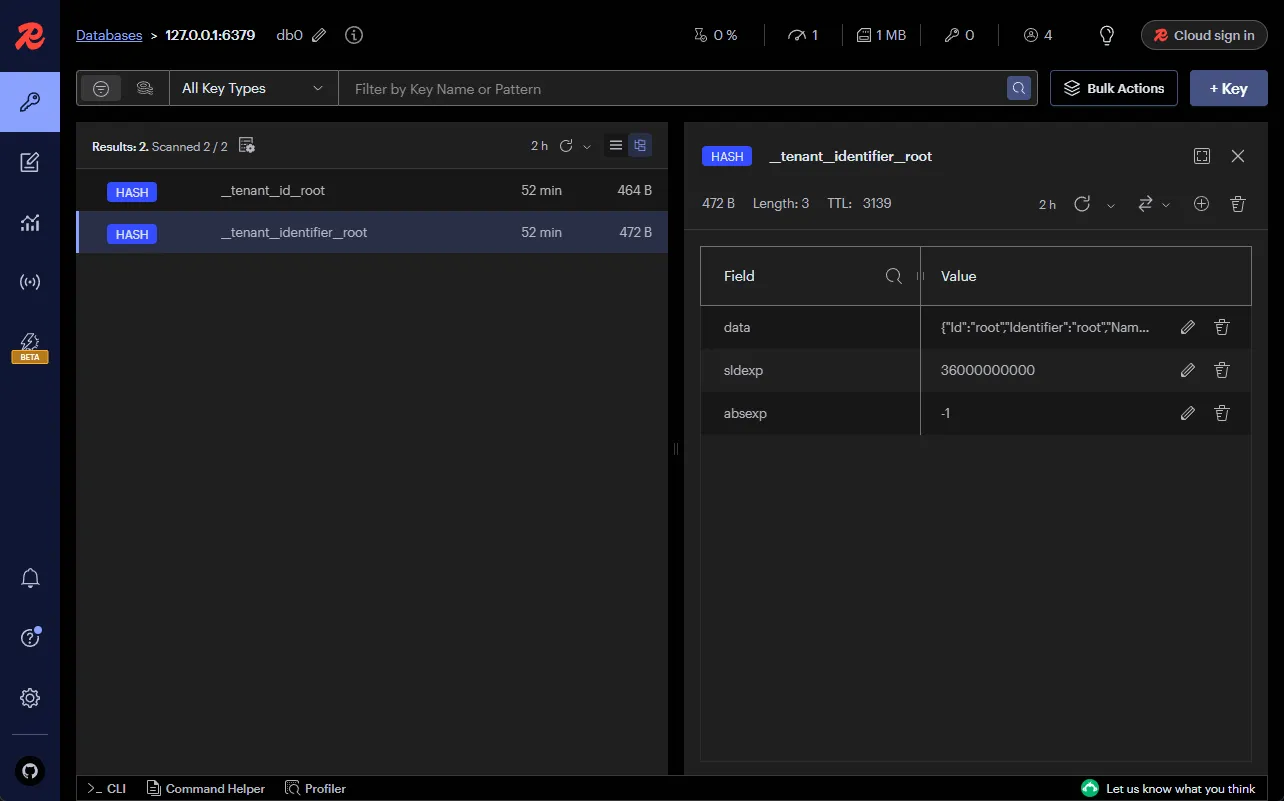Open the Profiler panel
Viewport: 1284px width, 801px height.
(315, 789)
